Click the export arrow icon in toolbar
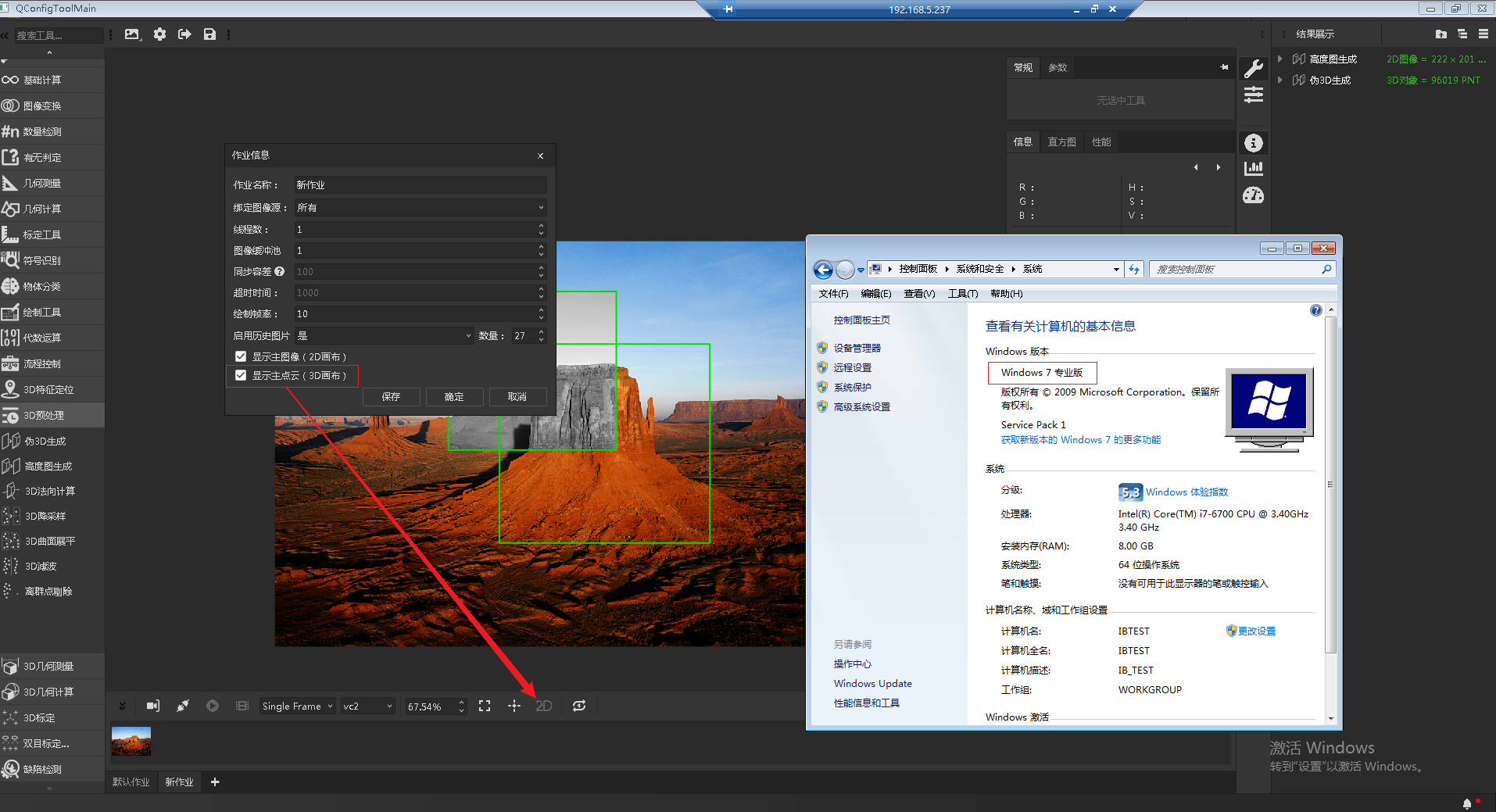This screenshot has width=1496, height=812. click(x=184, y=34)
